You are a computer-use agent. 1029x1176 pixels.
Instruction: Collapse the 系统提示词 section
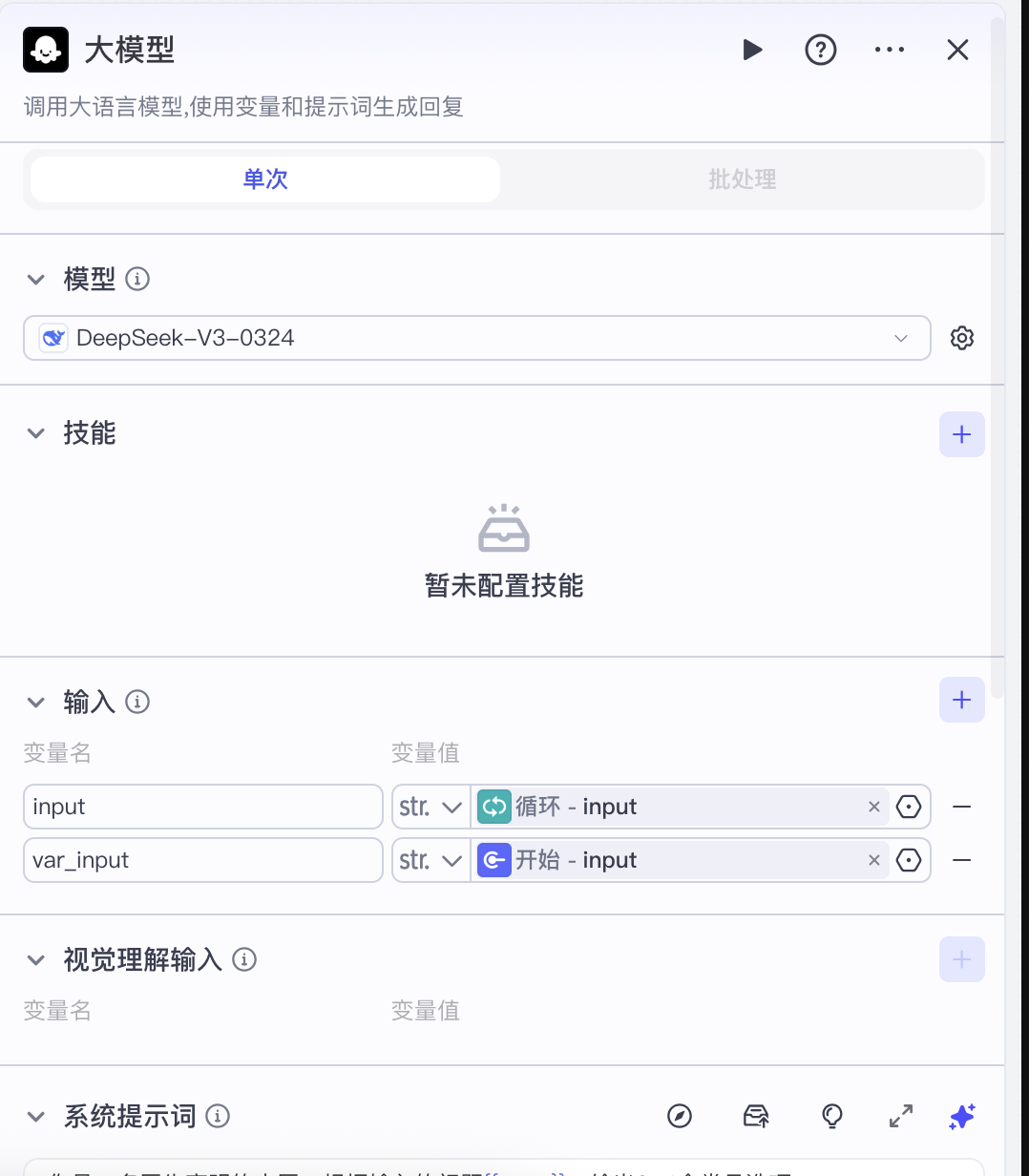[x=36, y=1117]
